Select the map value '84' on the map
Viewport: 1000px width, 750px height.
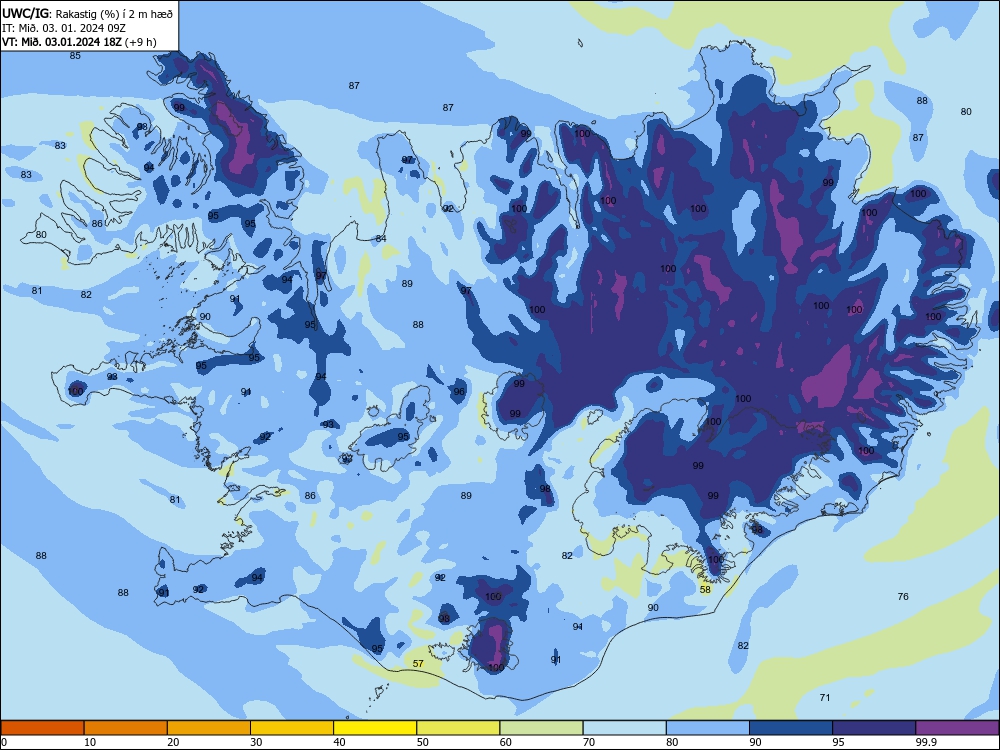pyautogui.click(x=381, y=239)
